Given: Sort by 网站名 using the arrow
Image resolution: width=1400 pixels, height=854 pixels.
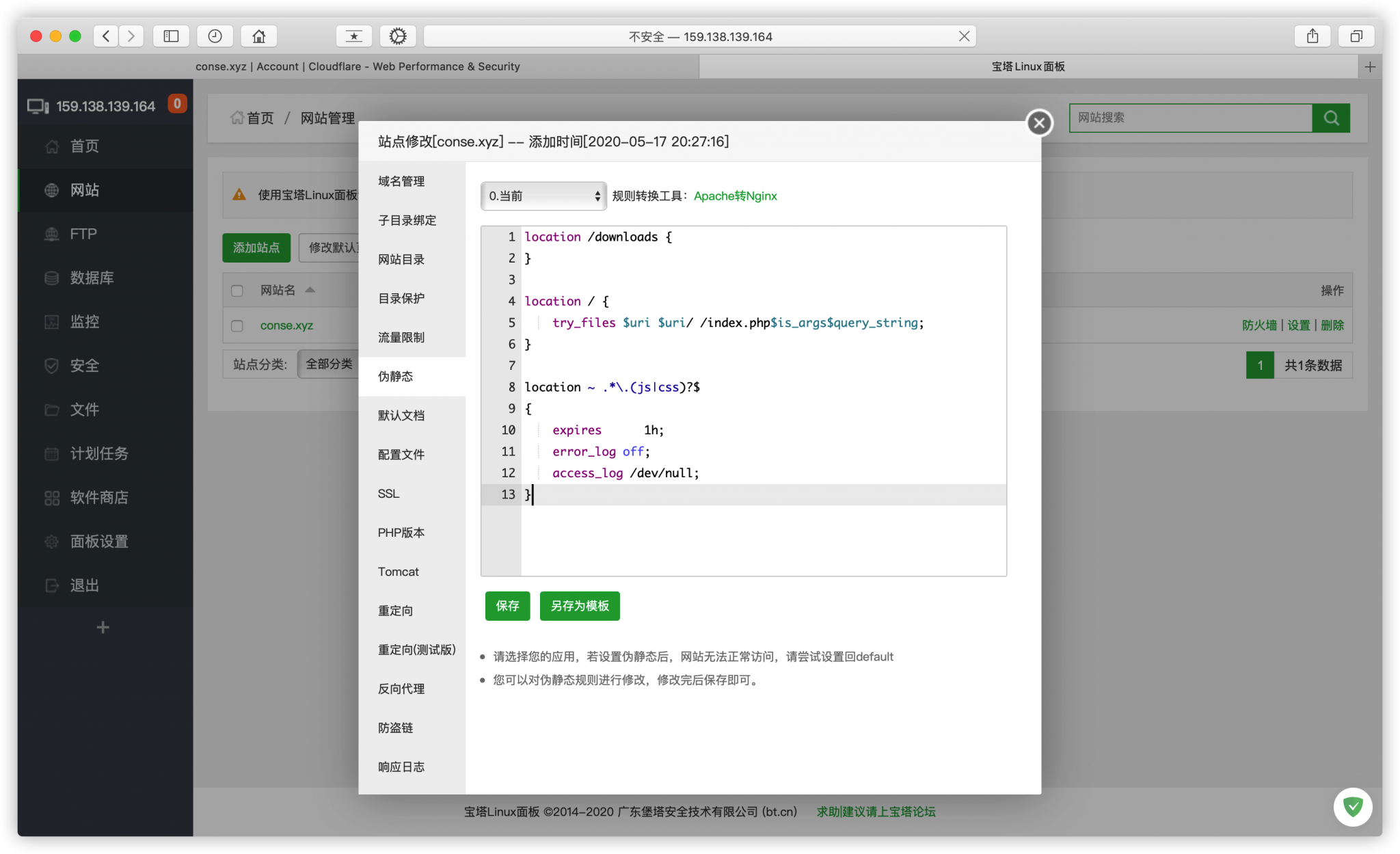Looking at the screenshot, I should tap(310, 290).
